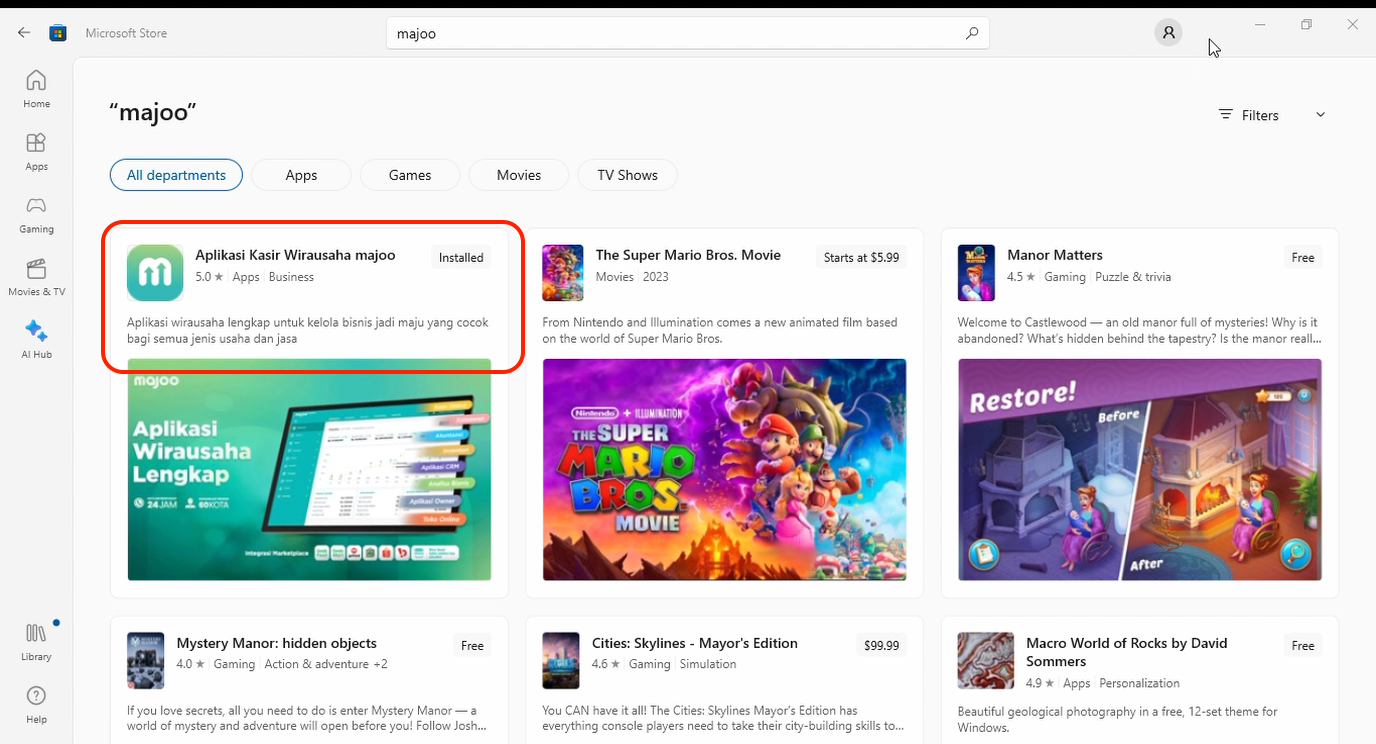Image resolution: width=1376 pixels, height=744 pixels.
Task: Click the Manor Matters Restore screenshot
Action: click(x=1140, y=469)
